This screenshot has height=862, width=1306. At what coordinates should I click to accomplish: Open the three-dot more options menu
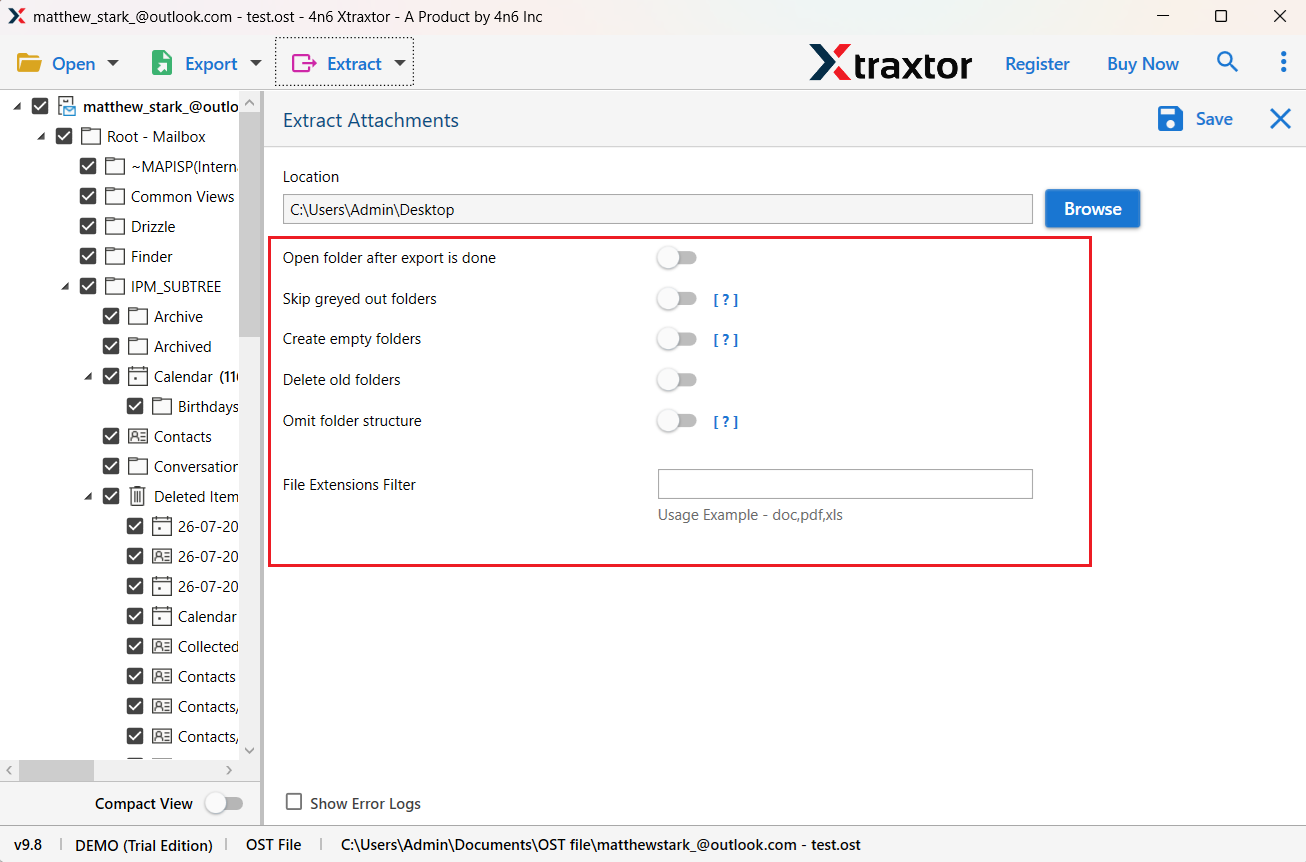pos(1283,62)
